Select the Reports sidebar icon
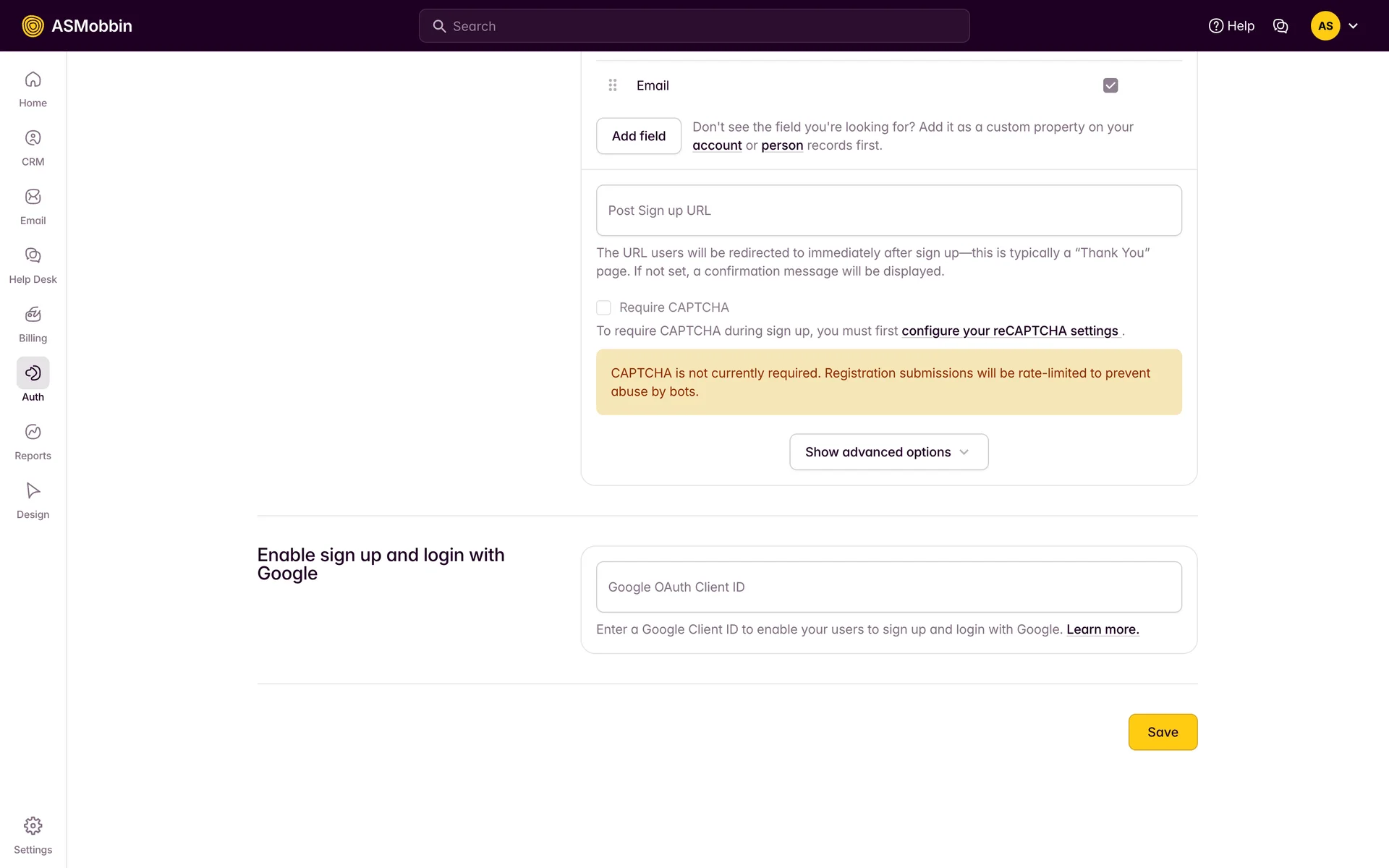 point(33,432)
